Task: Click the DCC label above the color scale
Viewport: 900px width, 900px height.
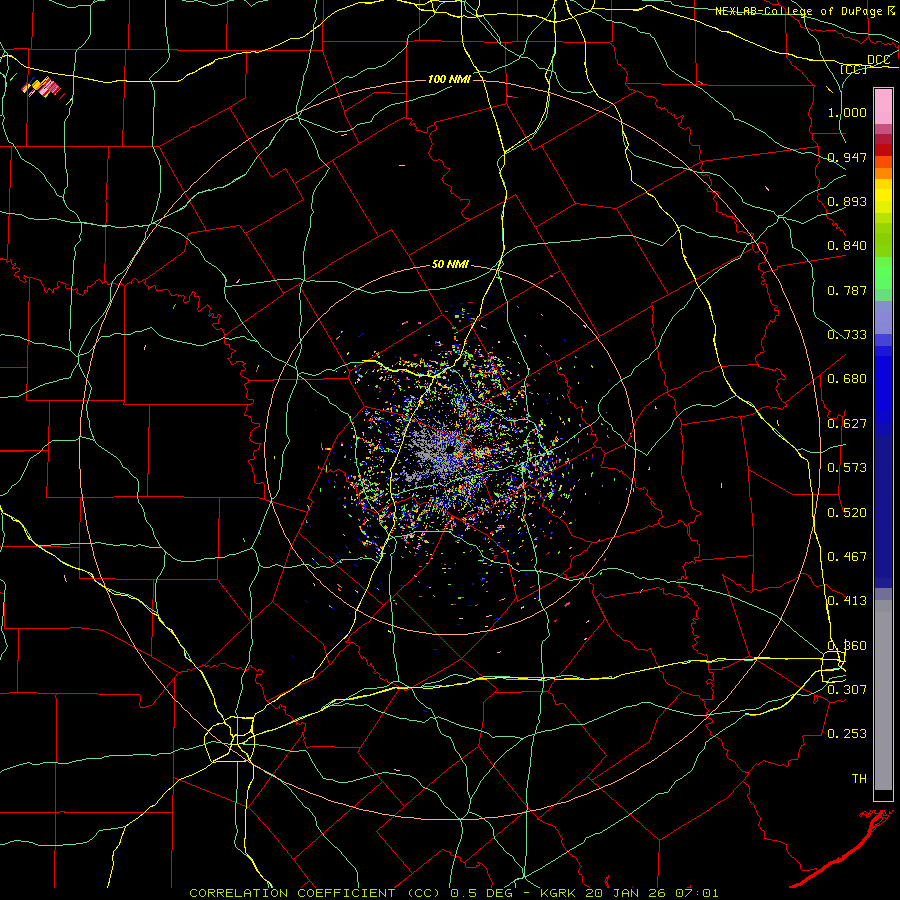Action: pos(878,59)
